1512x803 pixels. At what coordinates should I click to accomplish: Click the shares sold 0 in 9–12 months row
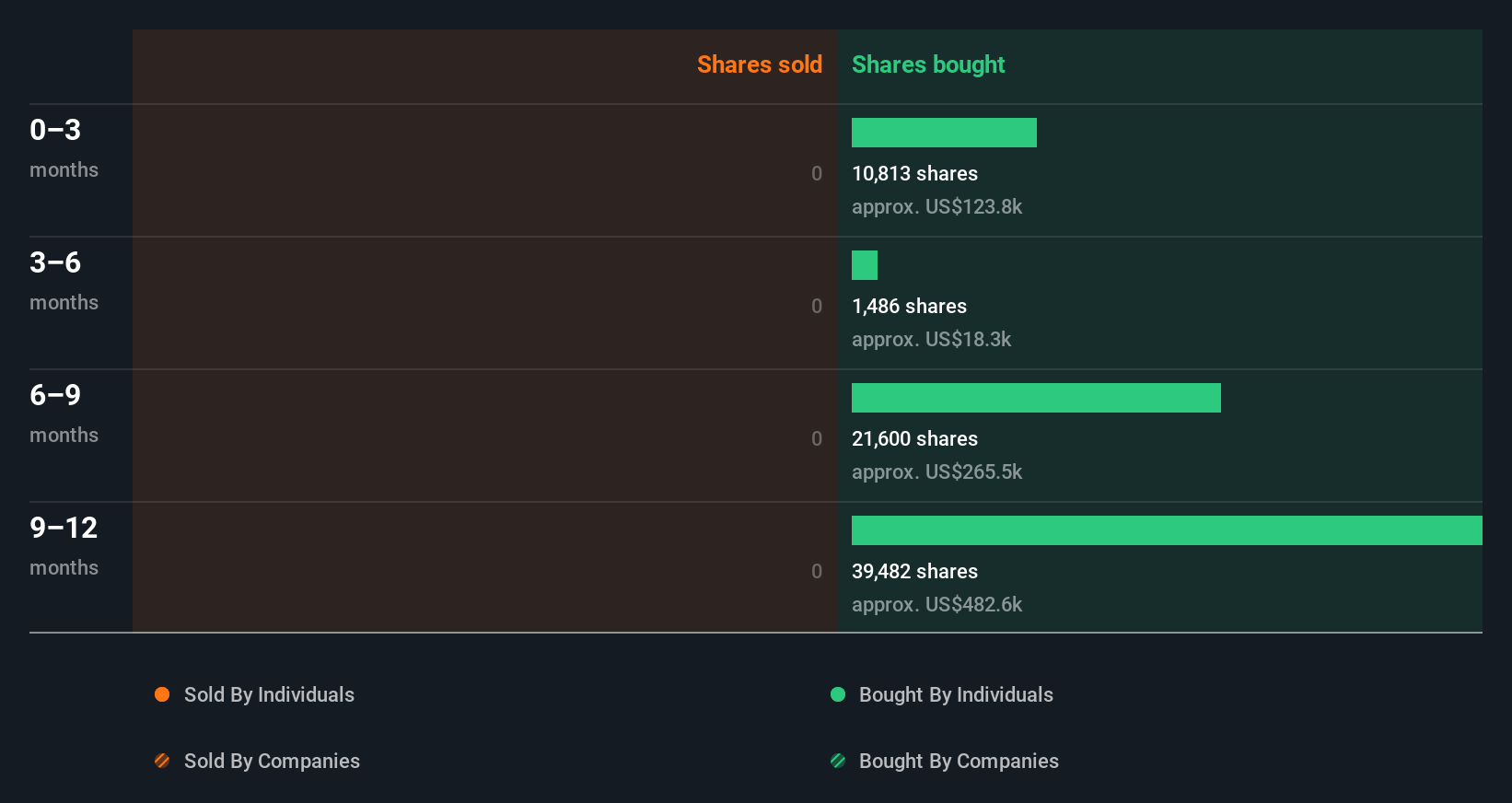point(817,572)
